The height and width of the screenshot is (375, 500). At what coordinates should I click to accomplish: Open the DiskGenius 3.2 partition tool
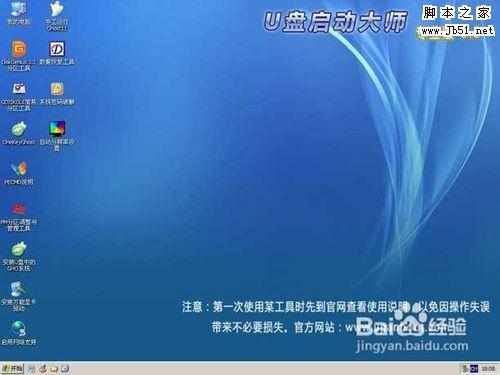(19, 56)
